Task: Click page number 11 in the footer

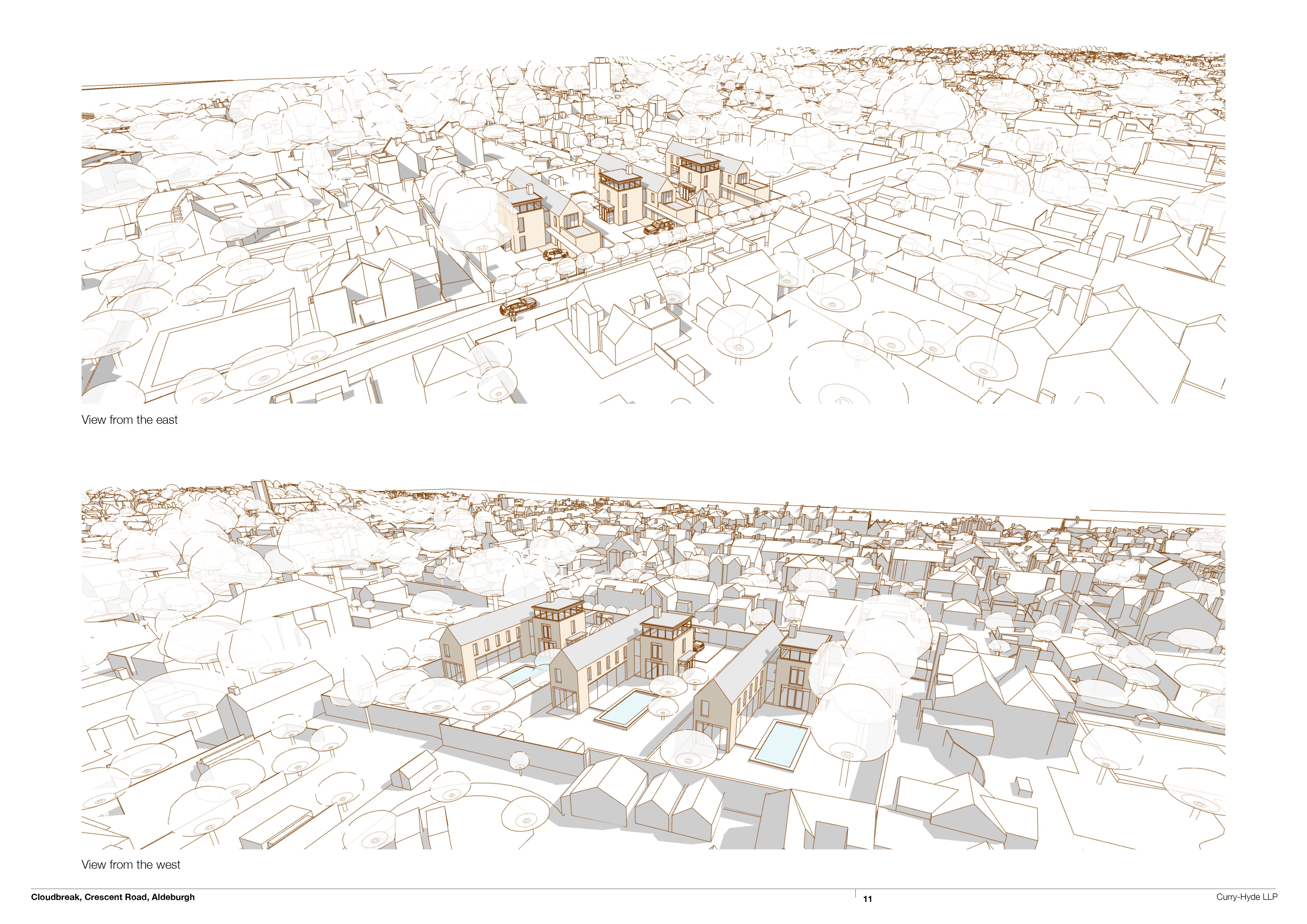Action: pyautogui.click(x=868, y=899)
